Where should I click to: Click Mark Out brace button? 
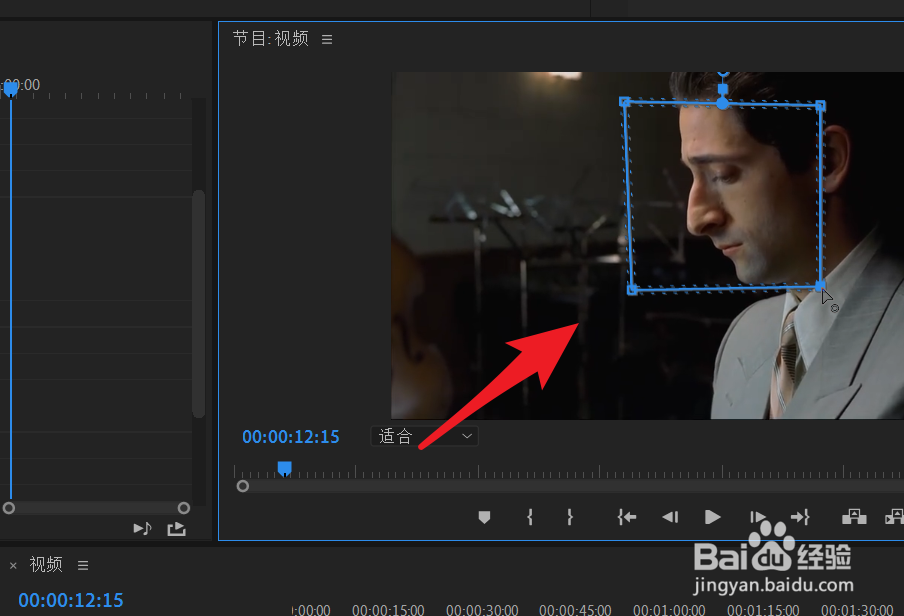coord(570,517)
